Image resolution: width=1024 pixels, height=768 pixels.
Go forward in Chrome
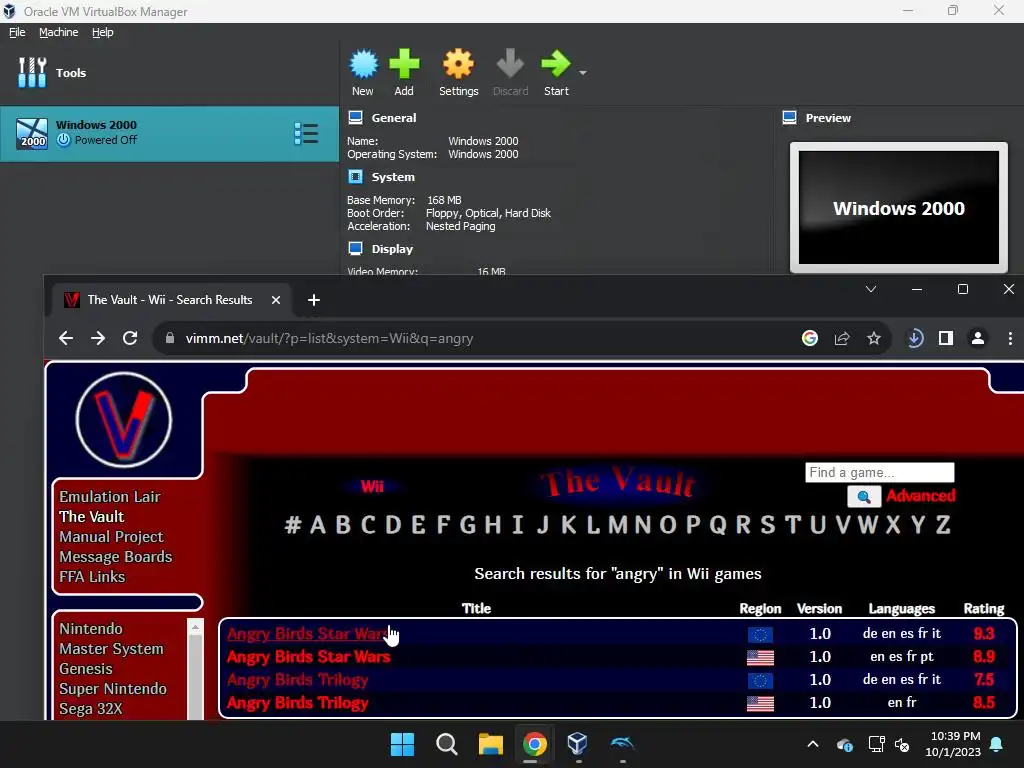[98, 338]
